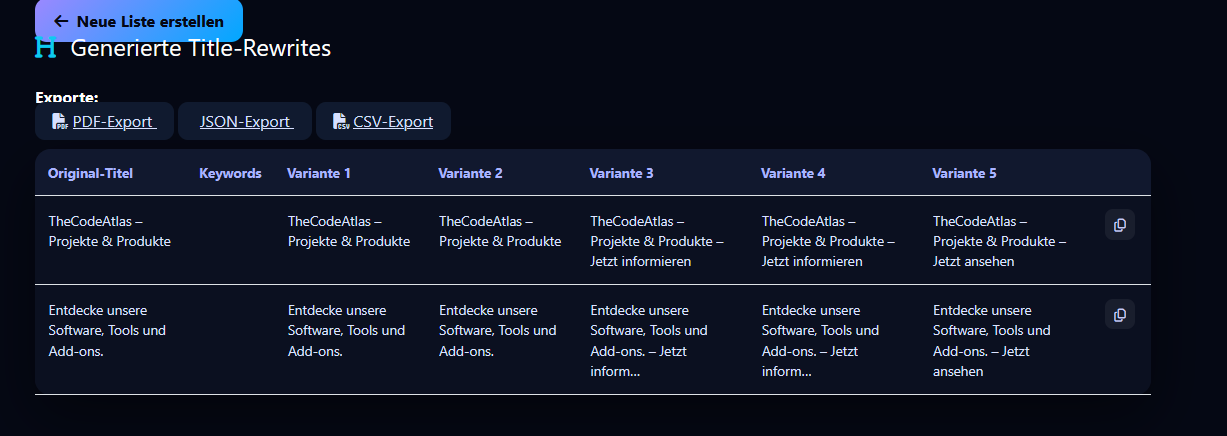Go back via Neue Liste erstellen button
Image resolution: width=1227 pixels, height=436 pixels.
[x=138, y=21]
